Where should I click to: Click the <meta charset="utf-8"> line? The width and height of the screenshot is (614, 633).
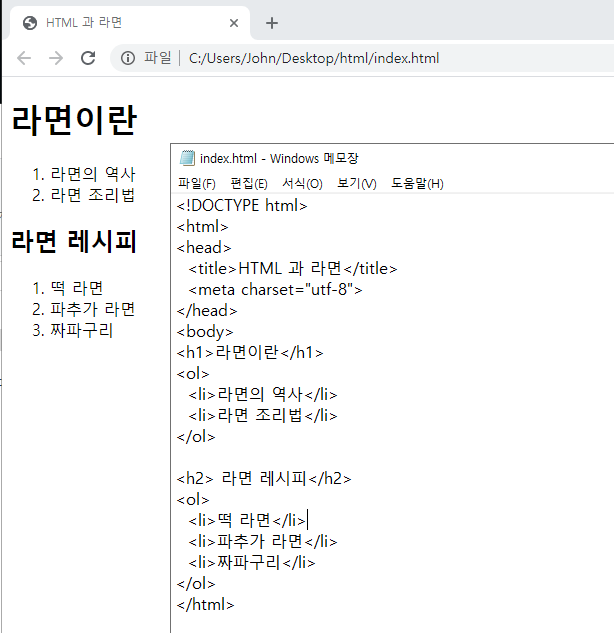275,289
